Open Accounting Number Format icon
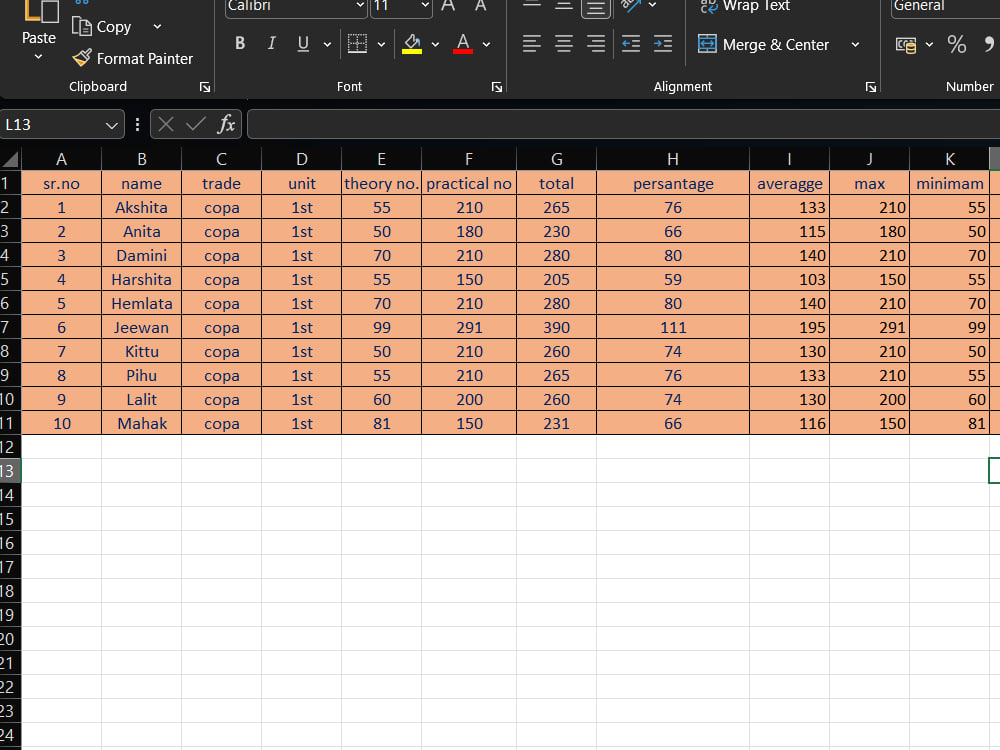This screenshot has height=750, width=1000. (906, 45)
